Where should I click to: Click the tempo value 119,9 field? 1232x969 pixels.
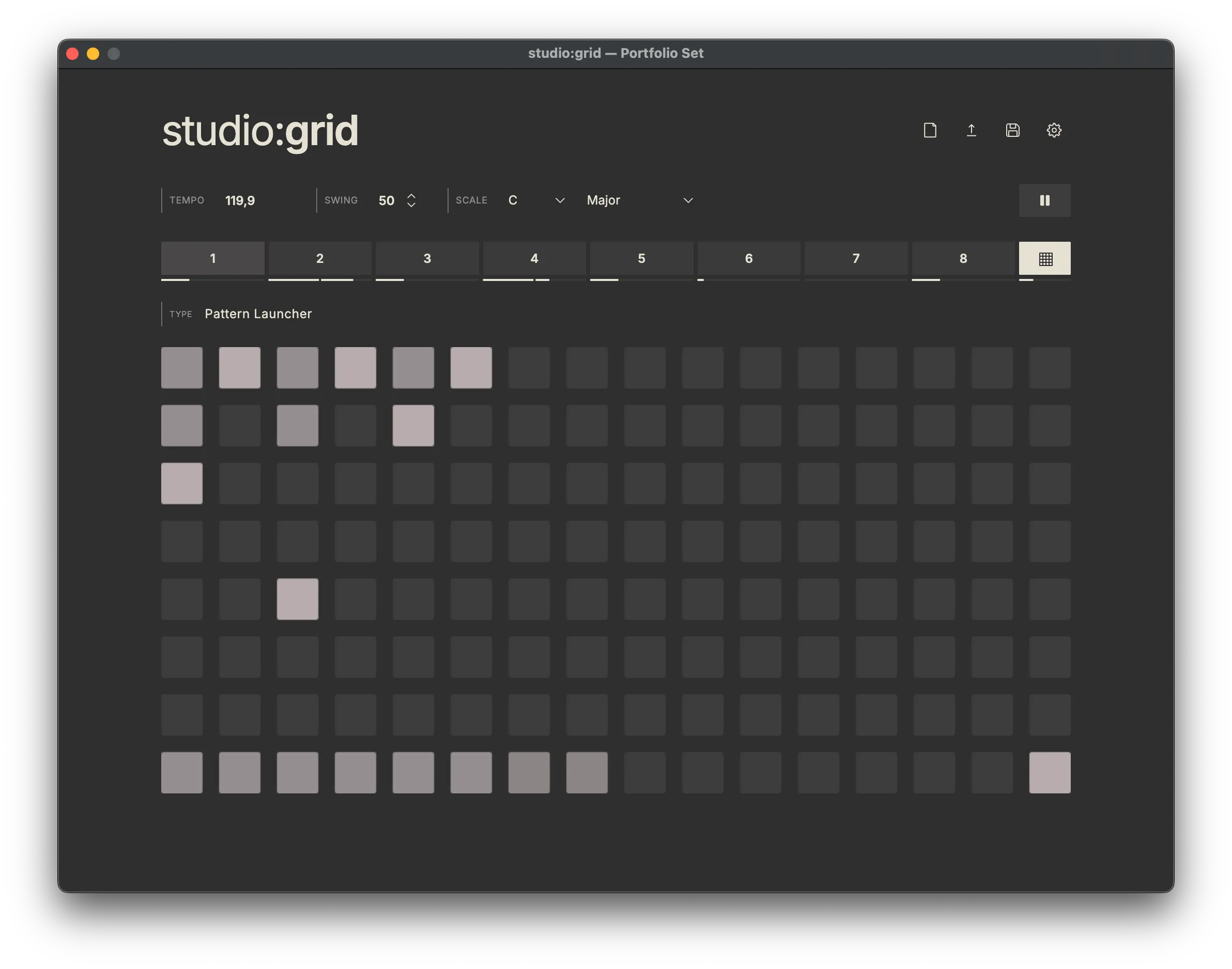click(x=240, y=200)
